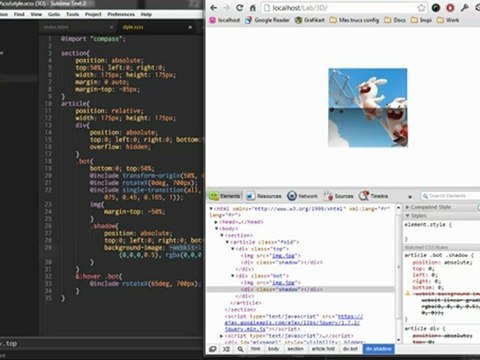Open the Grafikart bookmark
The width and height of the screenshot is (480, 360).
[310, 20]
